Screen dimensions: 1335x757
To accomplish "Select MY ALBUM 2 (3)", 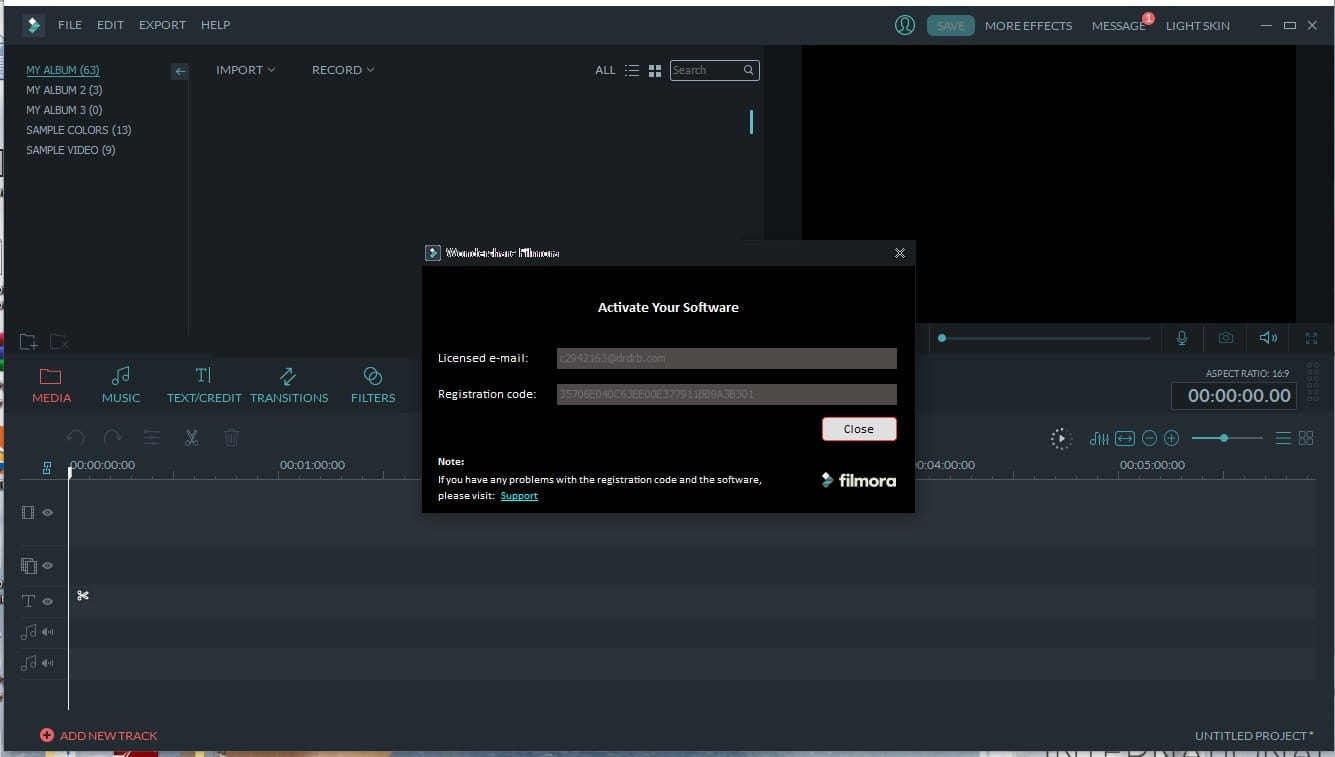I will pyautogui.click(x=64, y=90).
